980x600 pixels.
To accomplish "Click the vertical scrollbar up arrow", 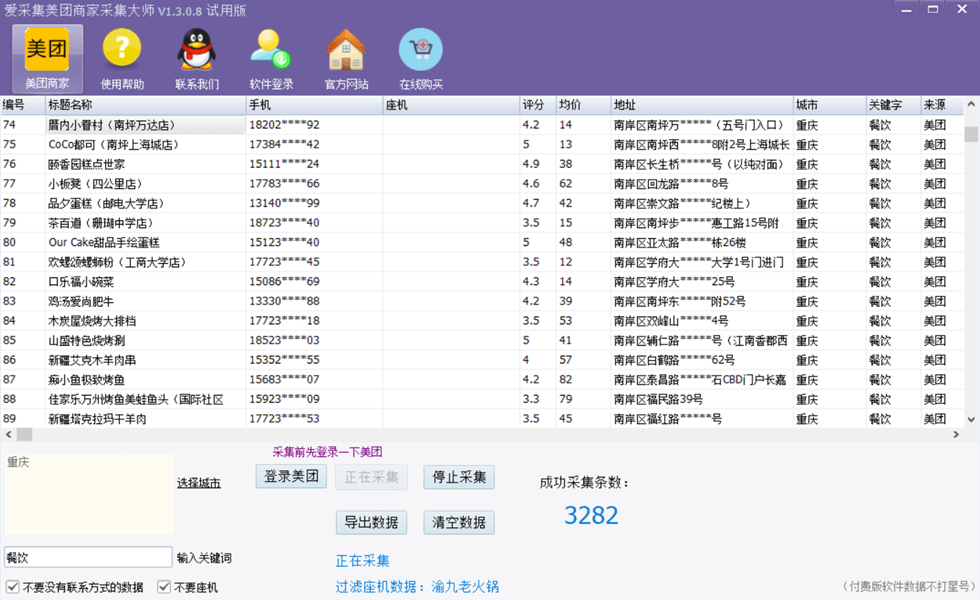I will pos(971,104).
